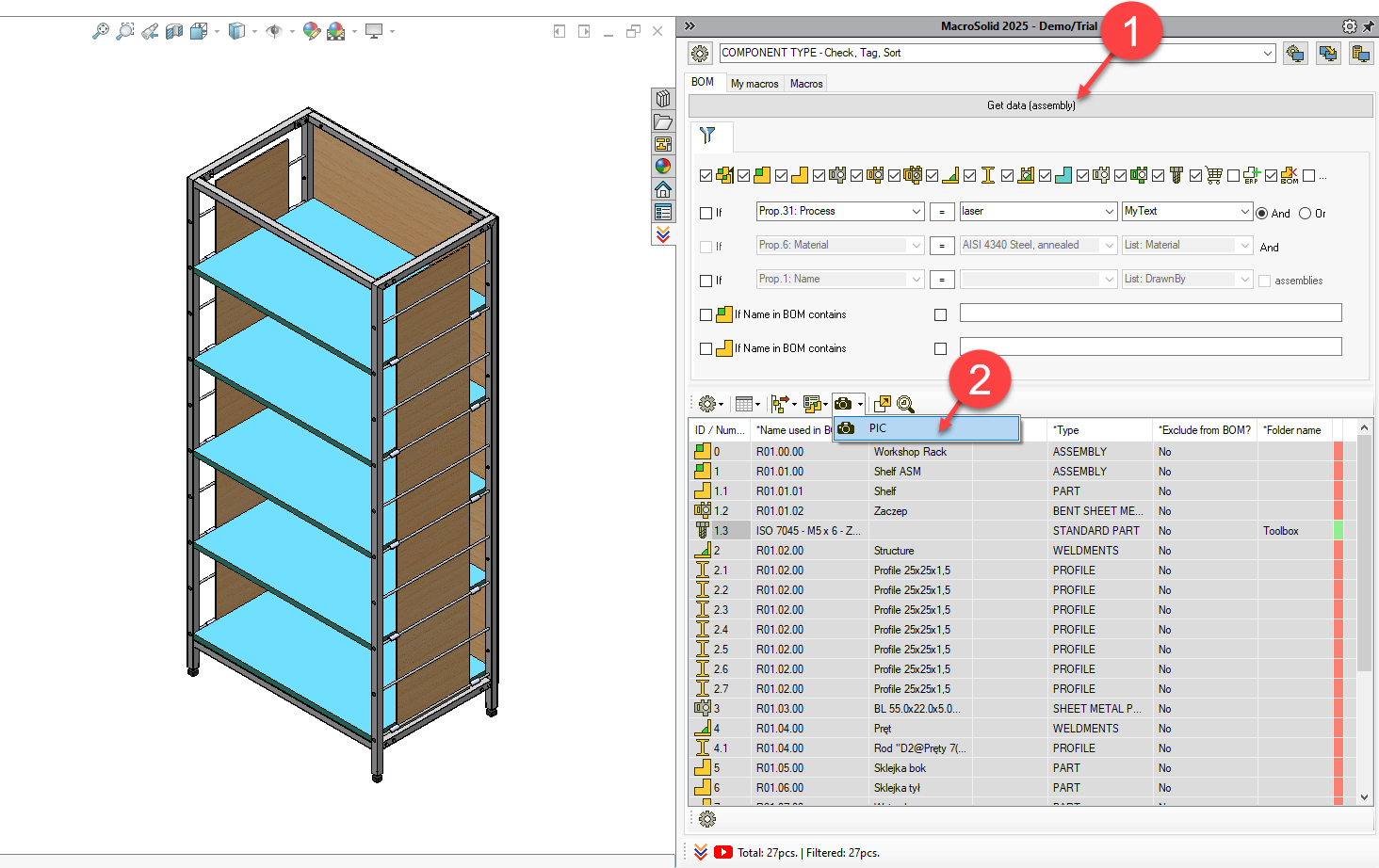The width and height of the screenshot is (1379, 868).
Task: Click the second macro button right of selector
Action: (1328, 54)
